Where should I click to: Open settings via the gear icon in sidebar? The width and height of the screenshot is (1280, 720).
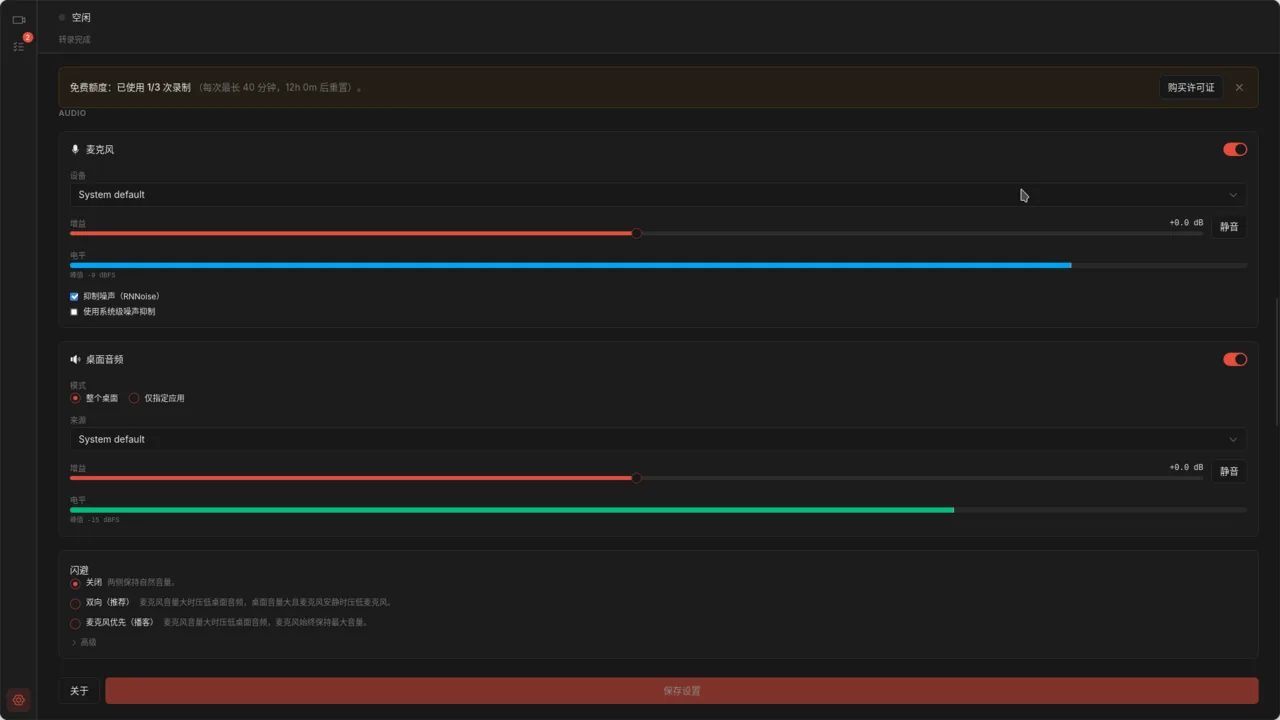[18, 700]
